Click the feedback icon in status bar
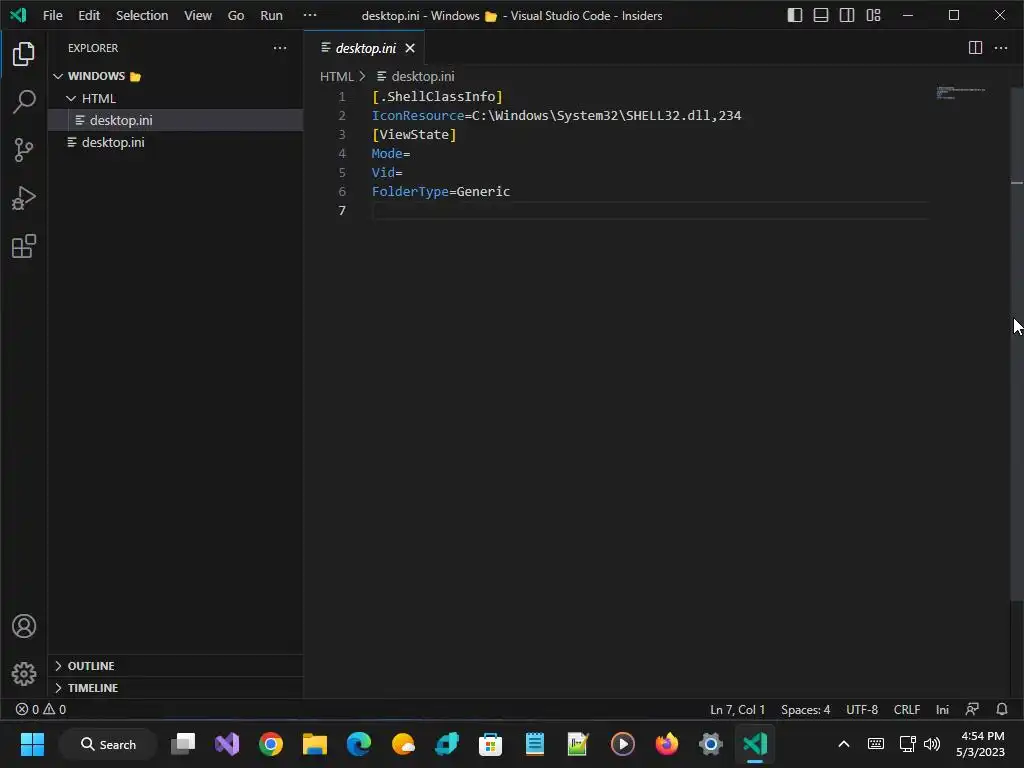This screenshot has width=1024, height=768. pos(972,709)
